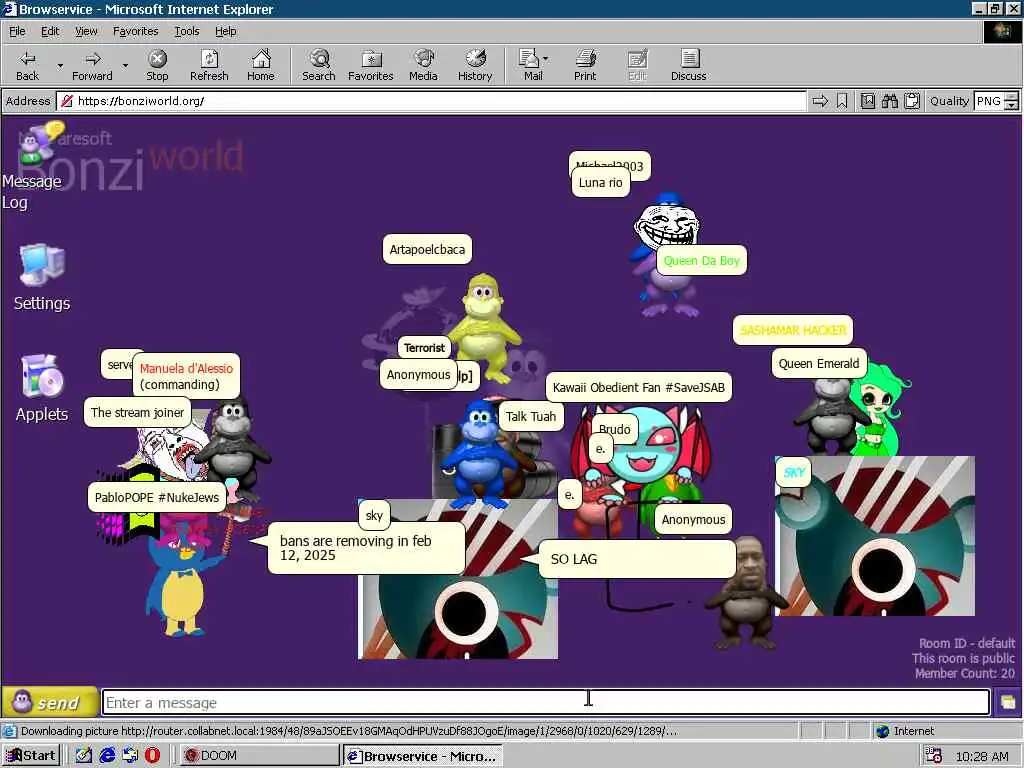Launch Opera from quick launch
Image resolution: width=1024 pixels, height=768 pixels.
[152, 756]
